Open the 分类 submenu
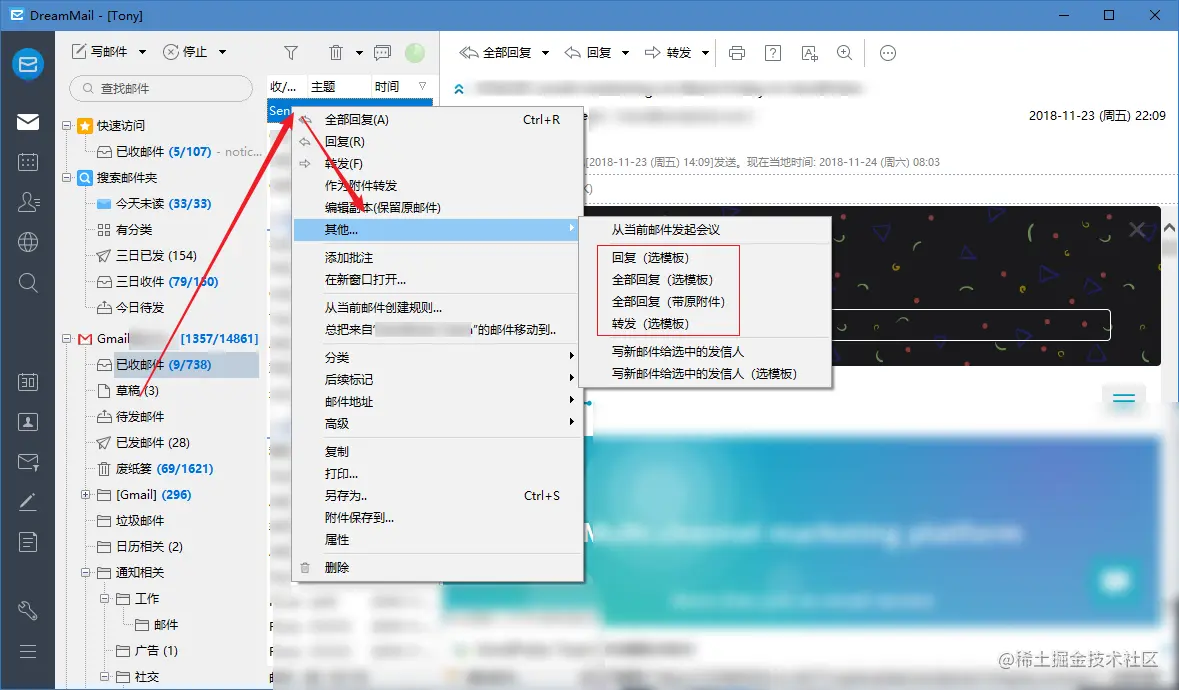This screenshot has height=690, width=1179. point(438,358)
